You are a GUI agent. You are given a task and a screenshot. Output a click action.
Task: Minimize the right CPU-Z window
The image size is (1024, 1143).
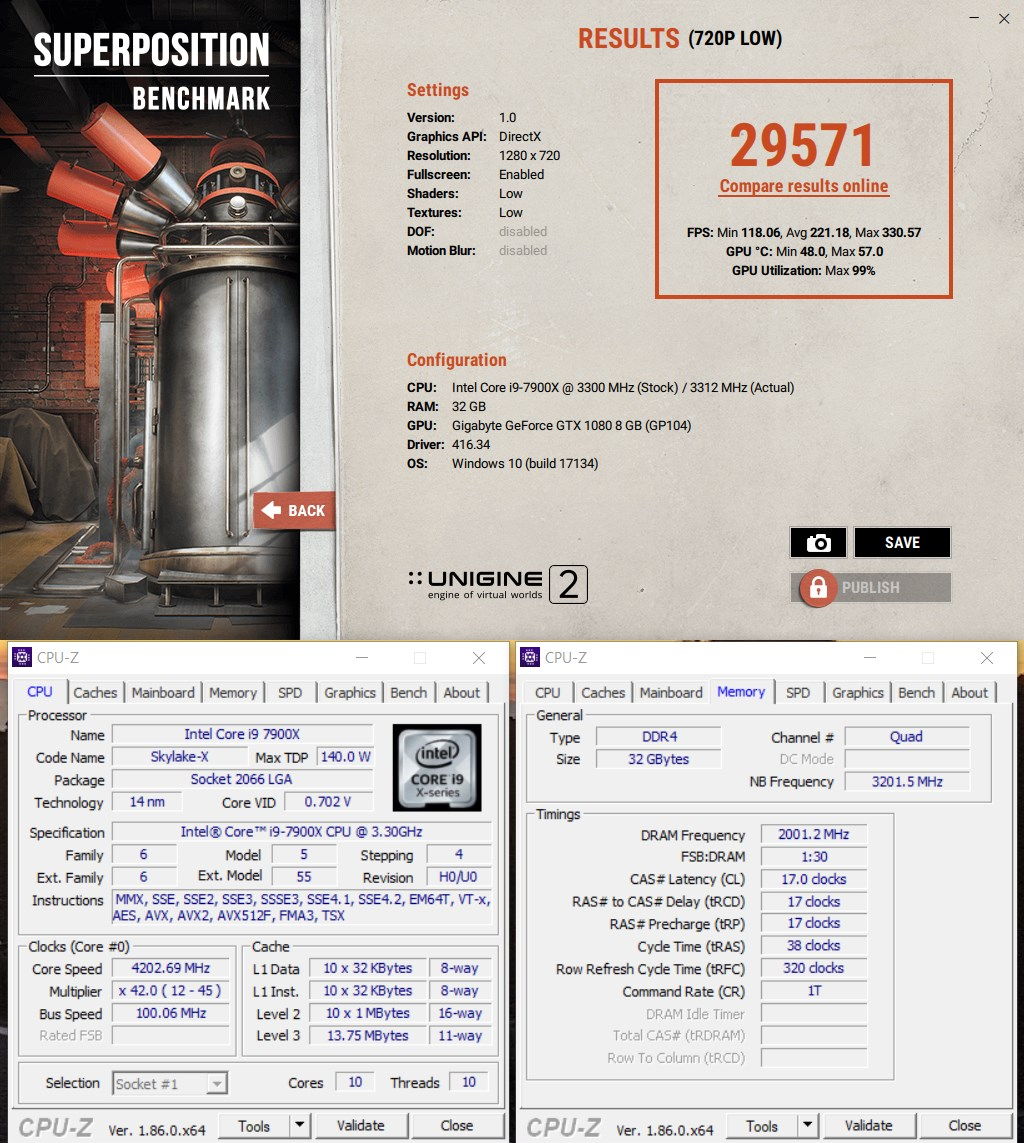point(869,658)
